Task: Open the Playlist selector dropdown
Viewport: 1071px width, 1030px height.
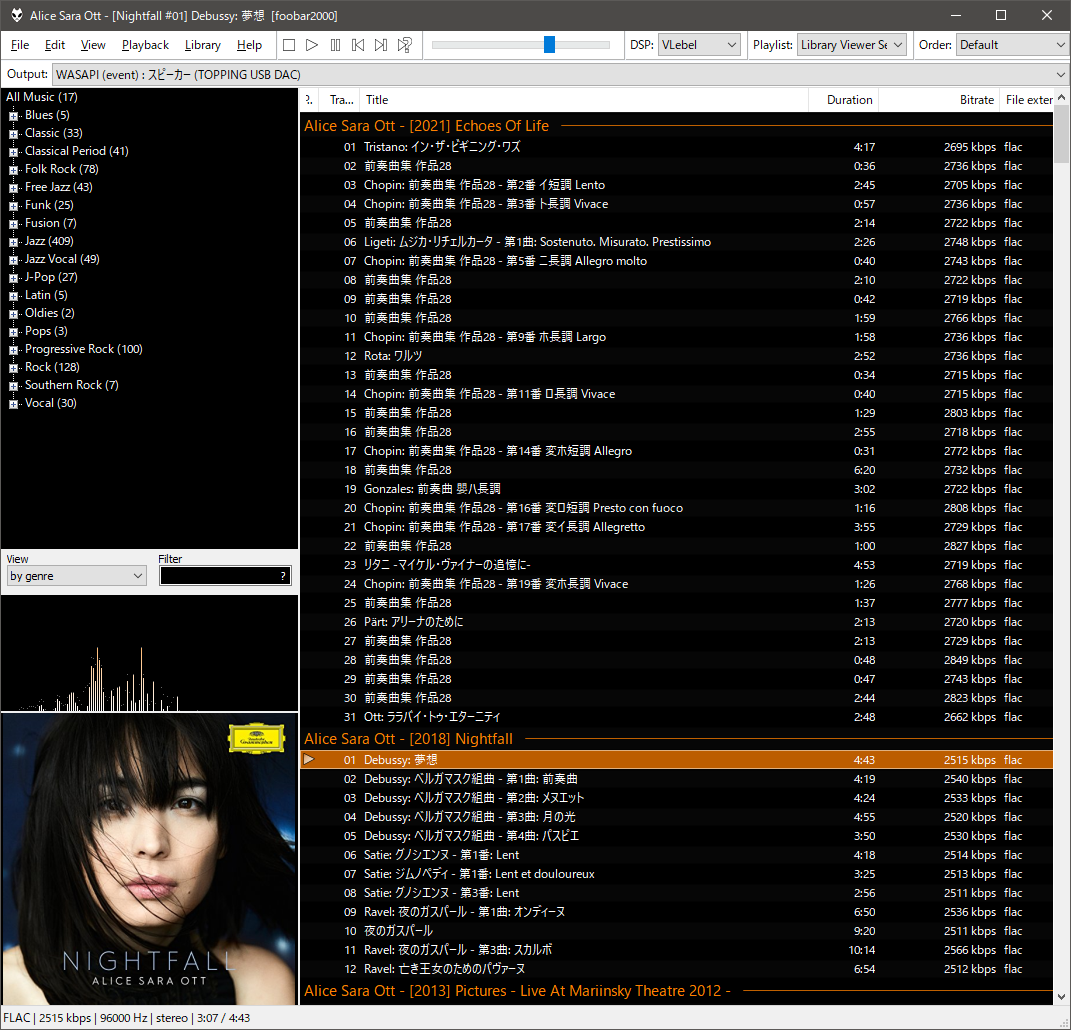Action: pos(851,45)
